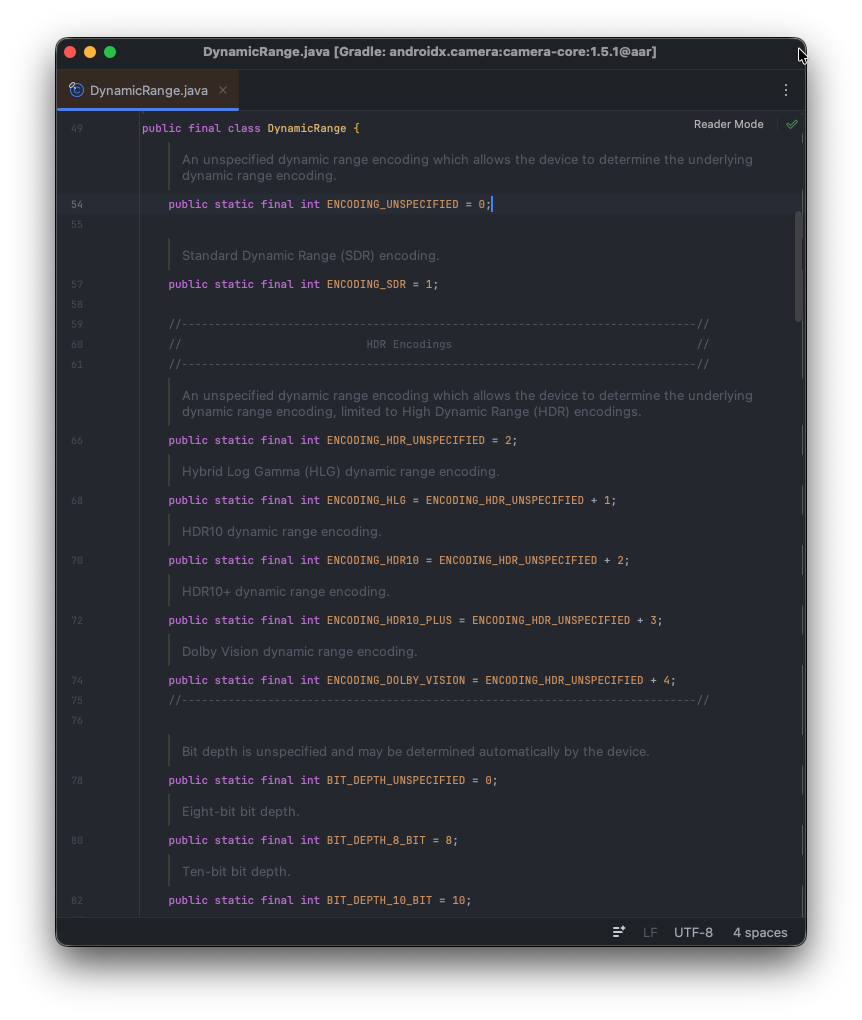The image size is (862, 1020).
Task: Click the BIT_DEPTH_10_BIT constant name
Action: (x=379, y=900)
